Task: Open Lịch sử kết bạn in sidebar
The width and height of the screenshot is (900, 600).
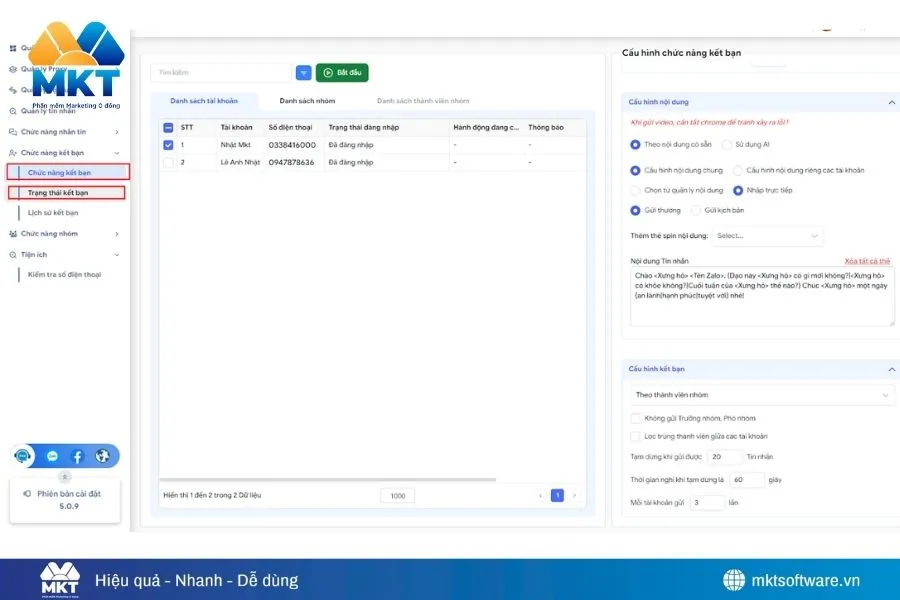Action: point(53,213)
